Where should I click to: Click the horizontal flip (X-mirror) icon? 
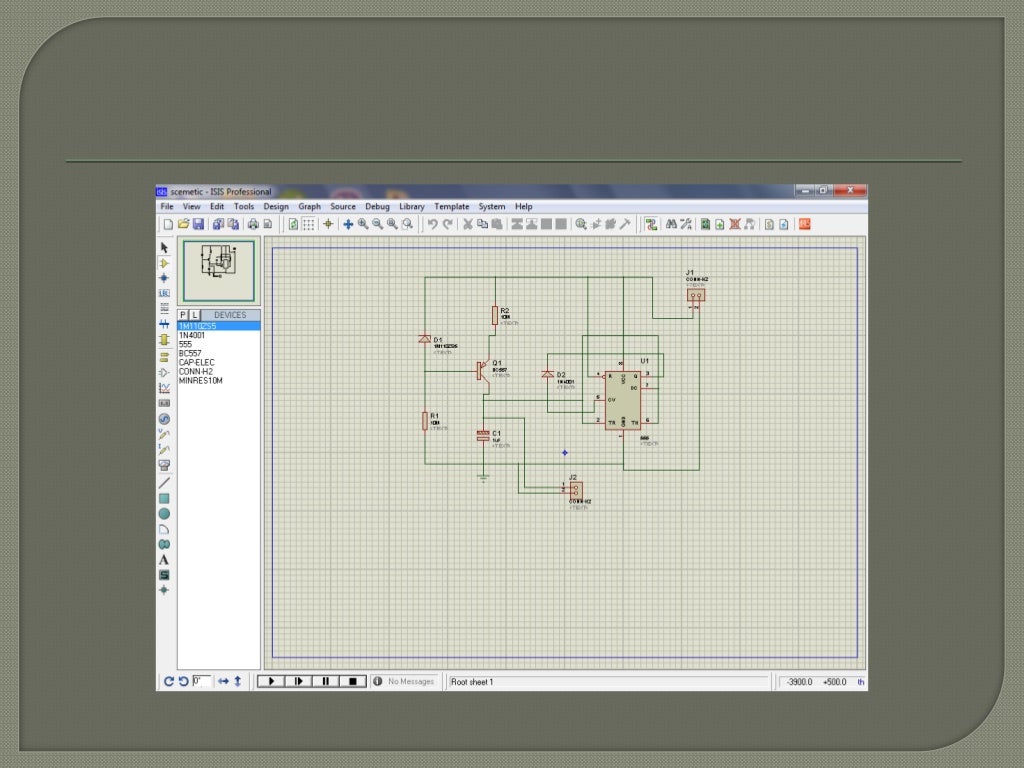[223, 681]
